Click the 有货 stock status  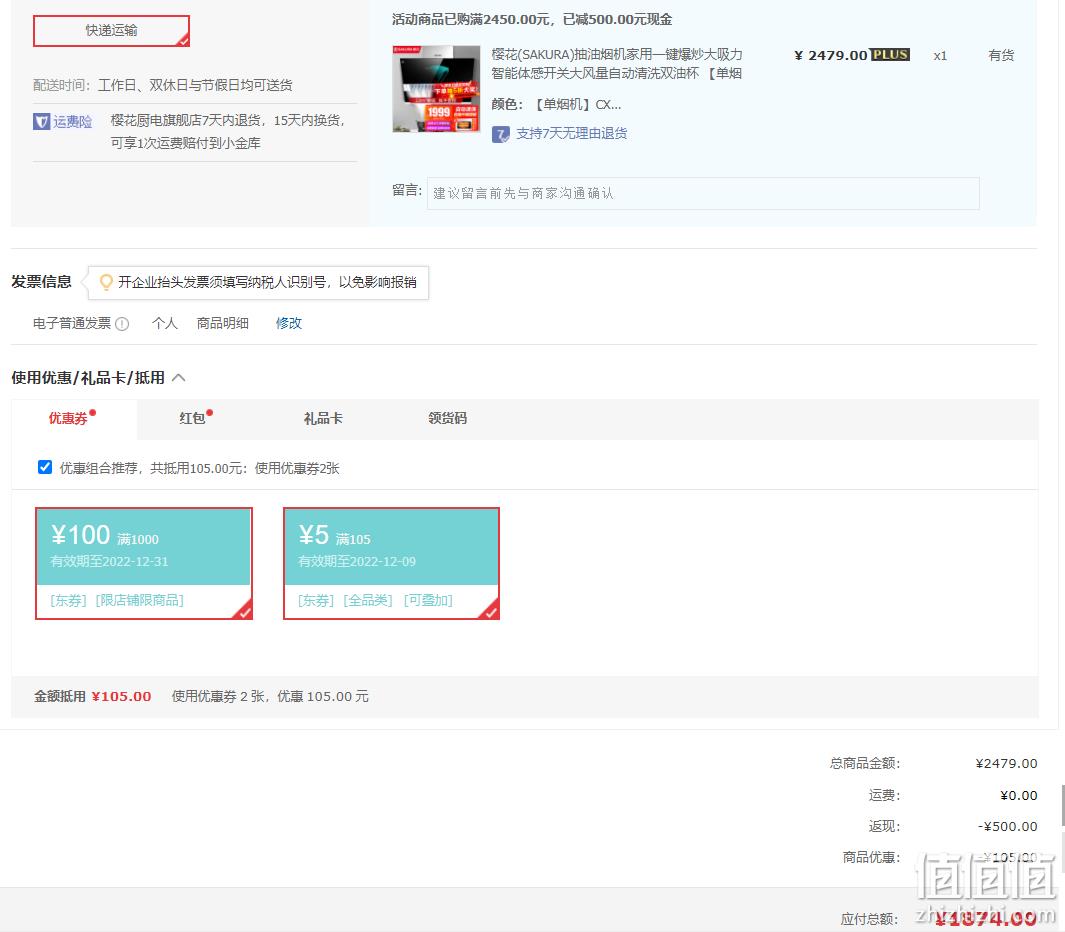[1000, 55]
